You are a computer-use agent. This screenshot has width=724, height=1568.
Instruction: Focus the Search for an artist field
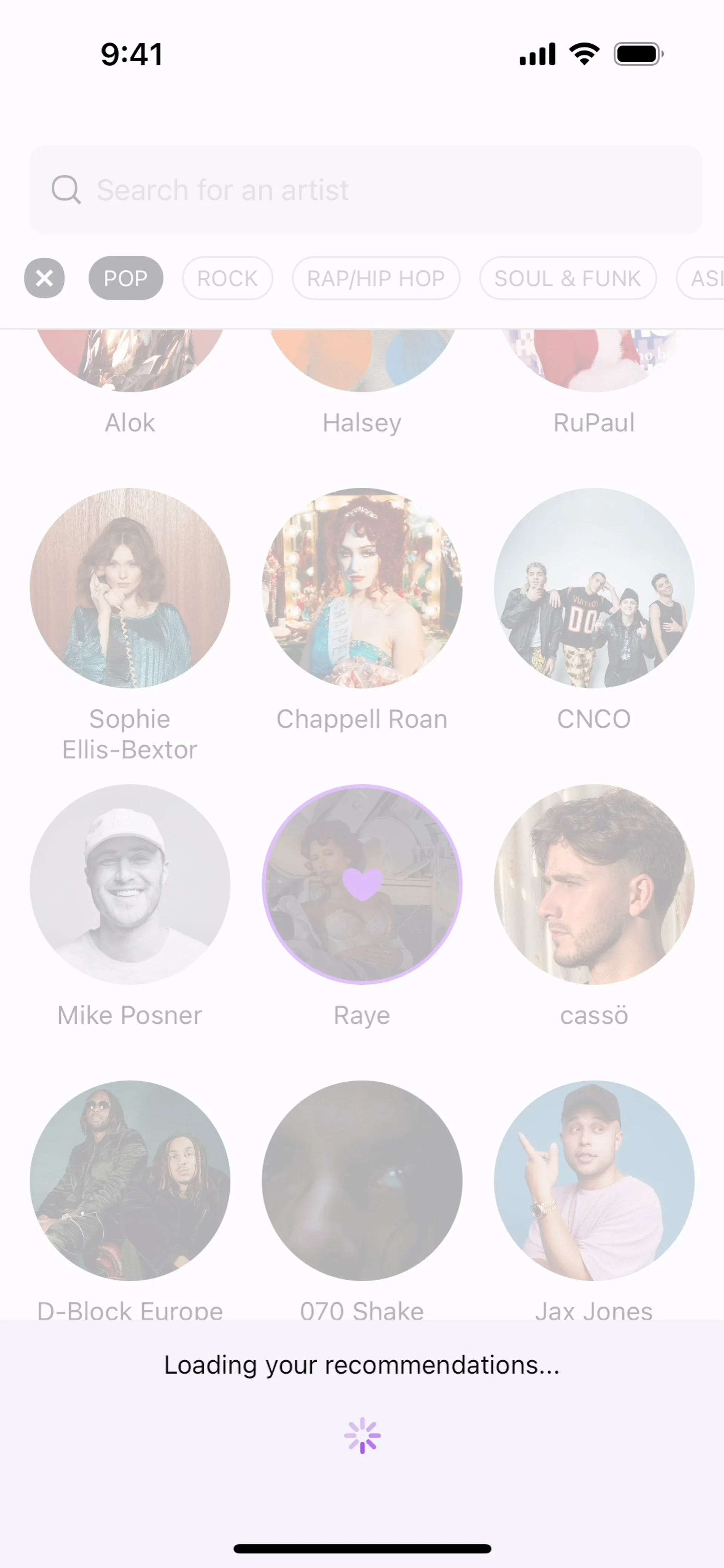point(366,190)
